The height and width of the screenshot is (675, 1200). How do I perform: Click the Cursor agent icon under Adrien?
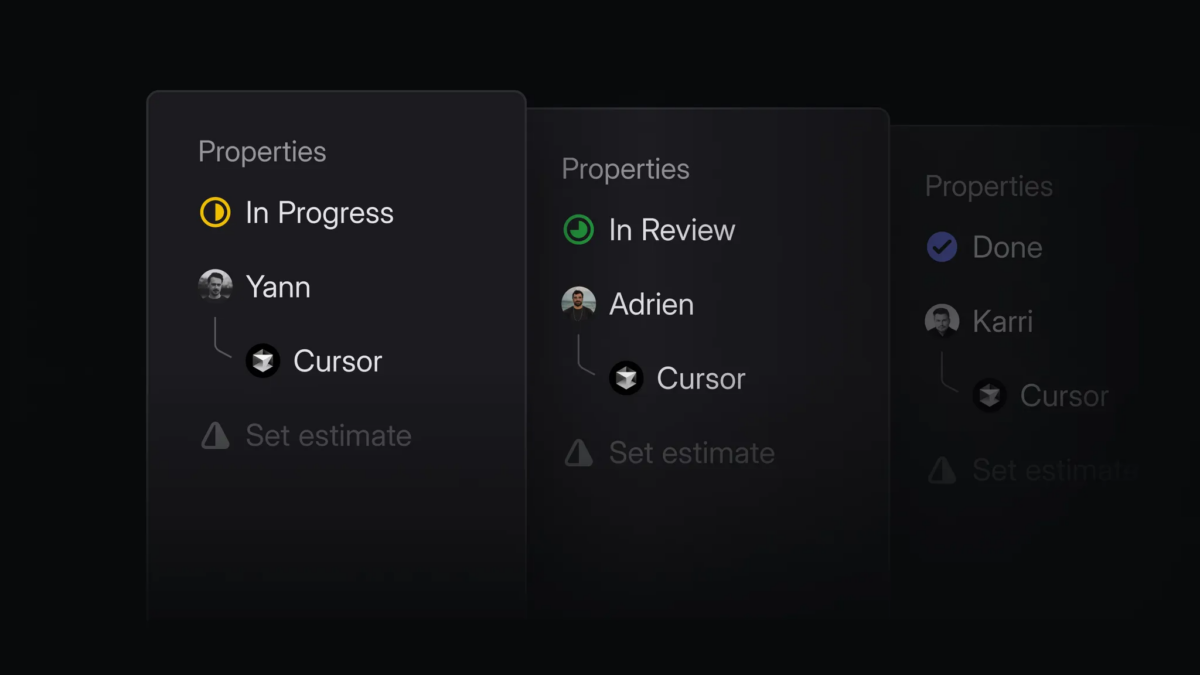click(627, 378)
